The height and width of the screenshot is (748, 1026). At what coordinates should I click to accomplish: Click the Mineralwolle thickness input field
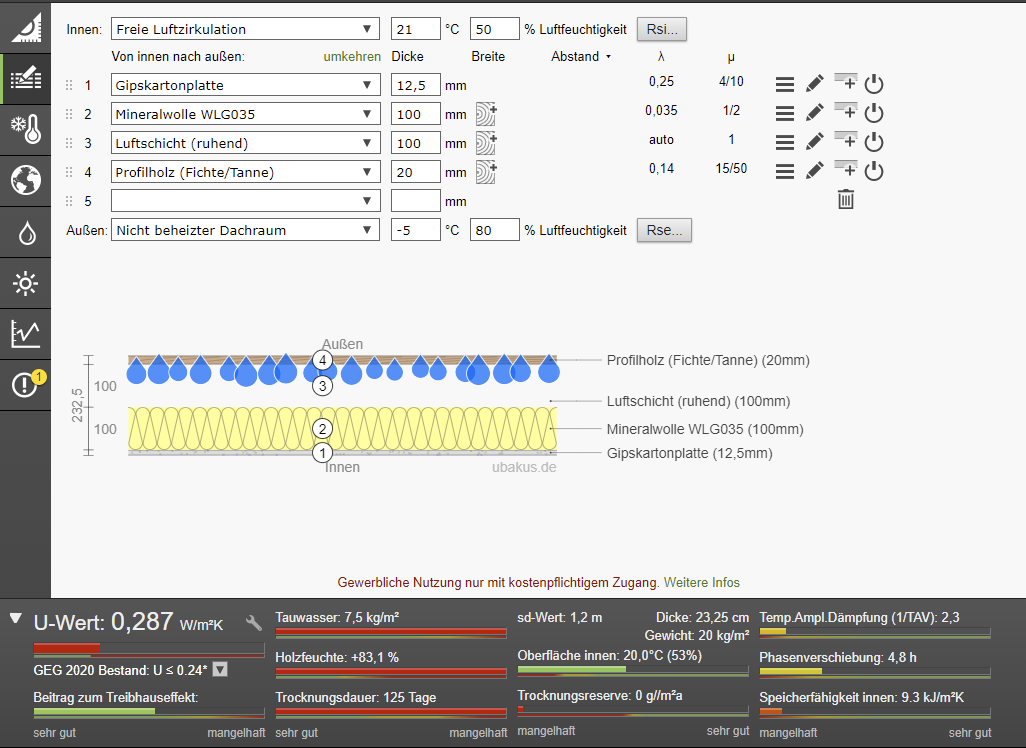click(415, 114)
